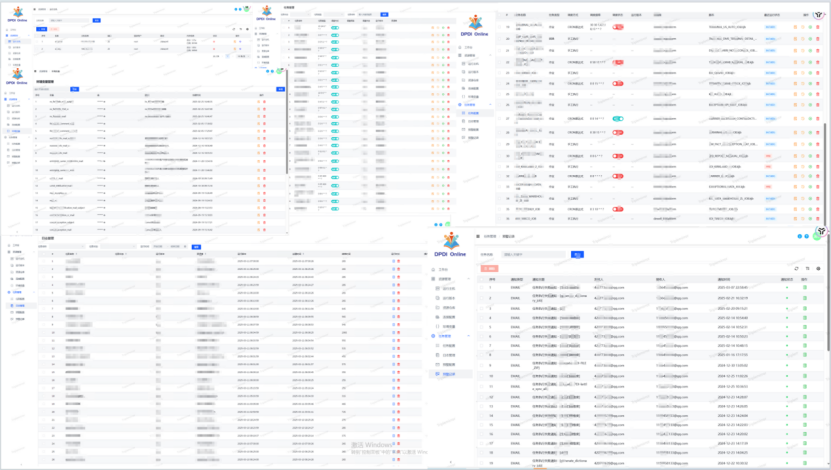Select the highlighted sidebar item beside the red-switch job table
The height and width of the screenshot is (470, 831).
tap(475, 113)
